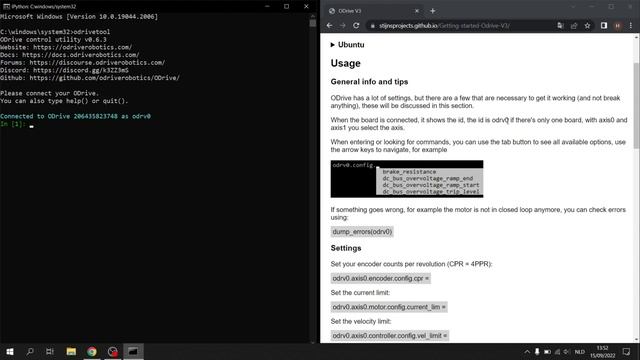Open the recorder app taskbar icon
The width and height of the screenshot is (640, 360).
pyautogui.click(x=113, y=351)
